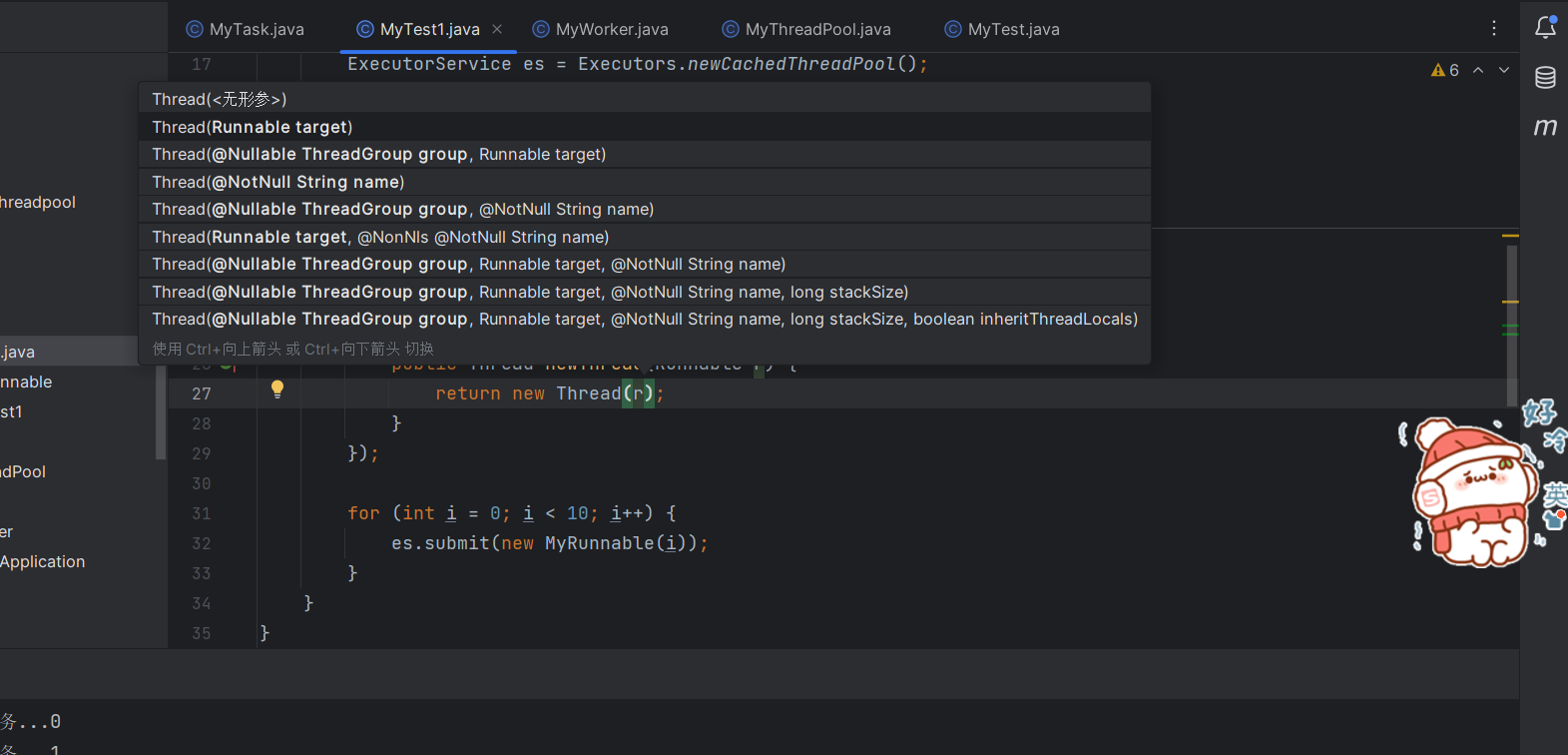The image size is (1568, 755).
Task: Open the Database tool window
Action: pos(1545,77)
